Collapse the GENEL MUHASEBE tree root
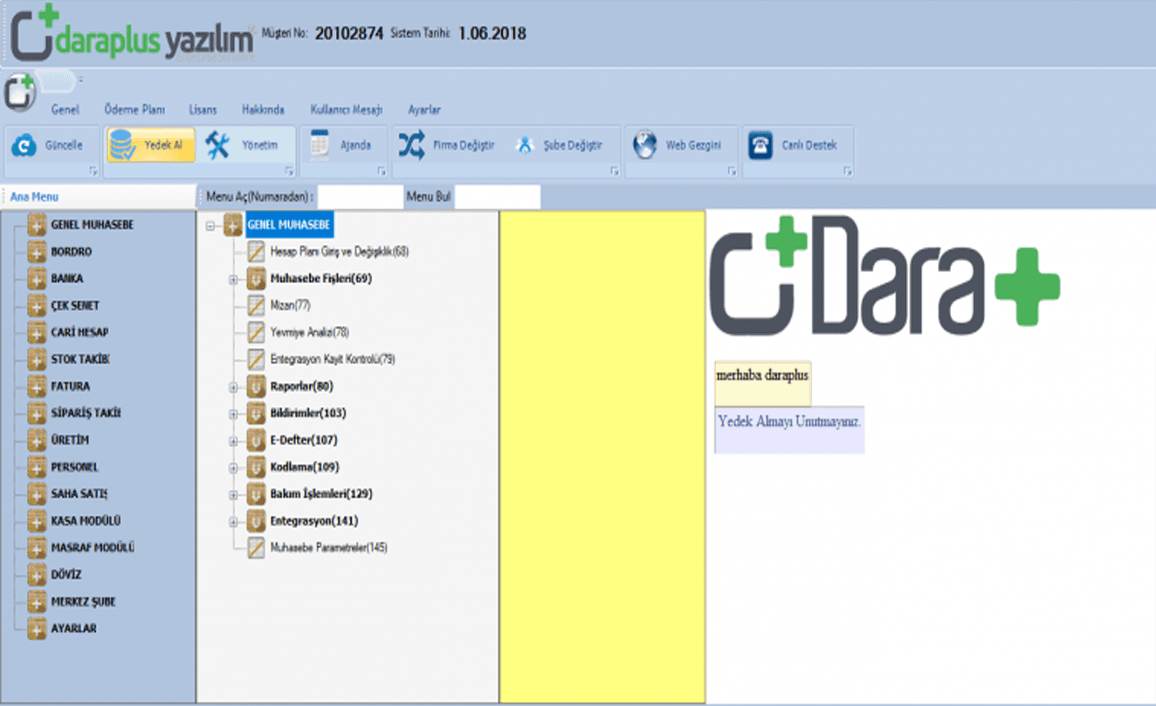Screen dimensions: 1156x706 [x=211, y=226]
